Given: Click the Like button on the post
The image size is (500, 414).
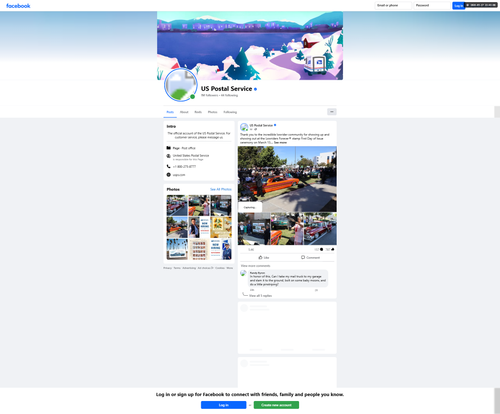Looking at the screenshot, I should (x=264, y=257).
